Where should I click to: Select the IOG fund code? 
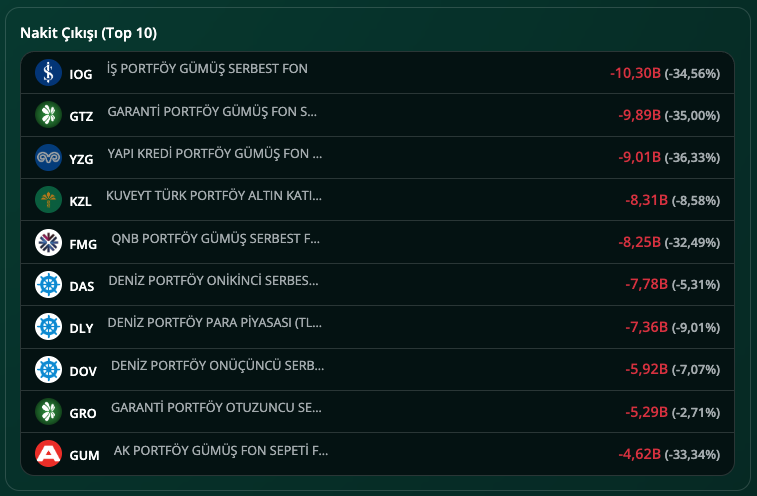[x=81, y=74]
